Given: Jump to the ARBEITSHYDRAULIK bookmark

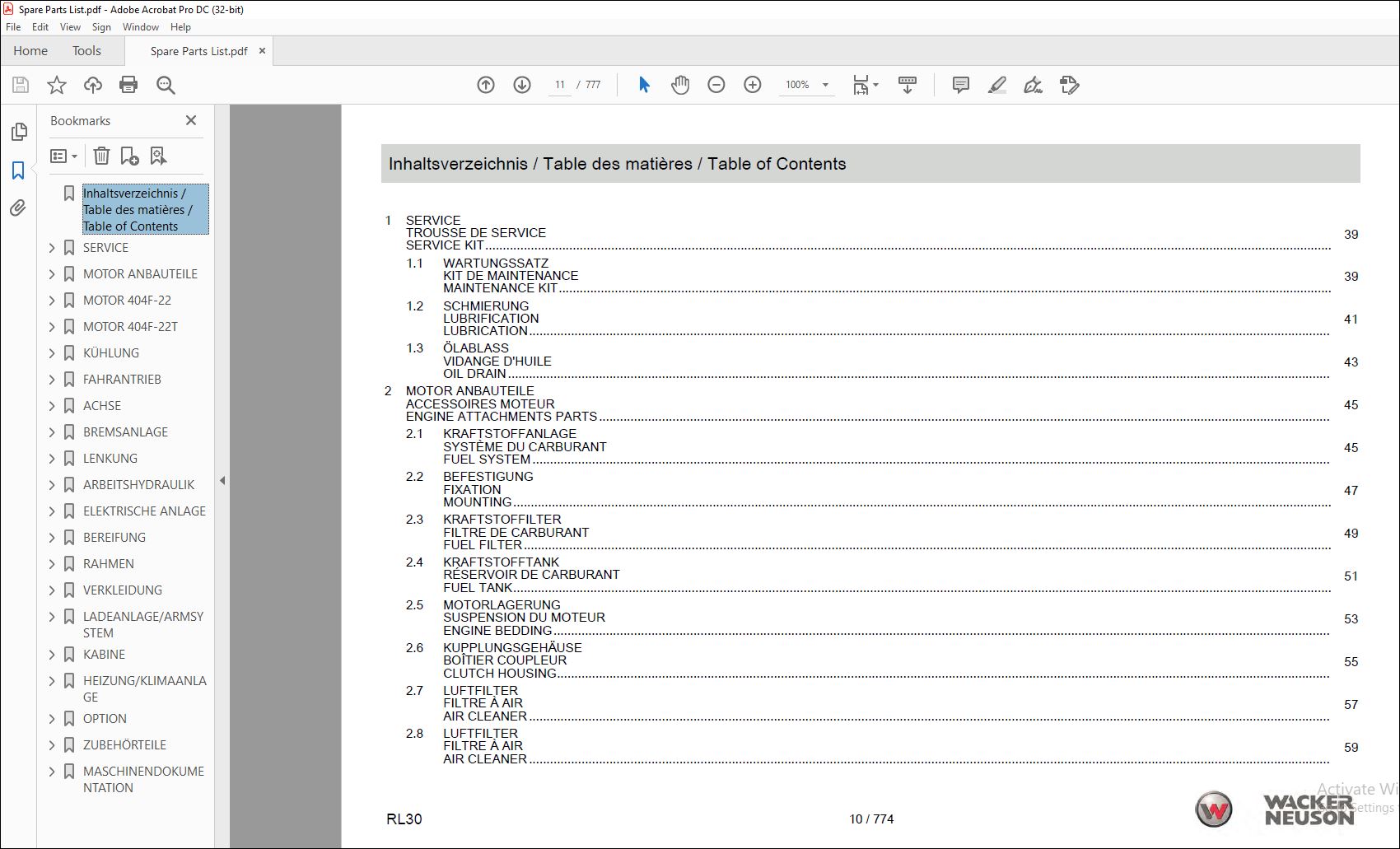Looking at the screenshot, I should click(139, 485).
